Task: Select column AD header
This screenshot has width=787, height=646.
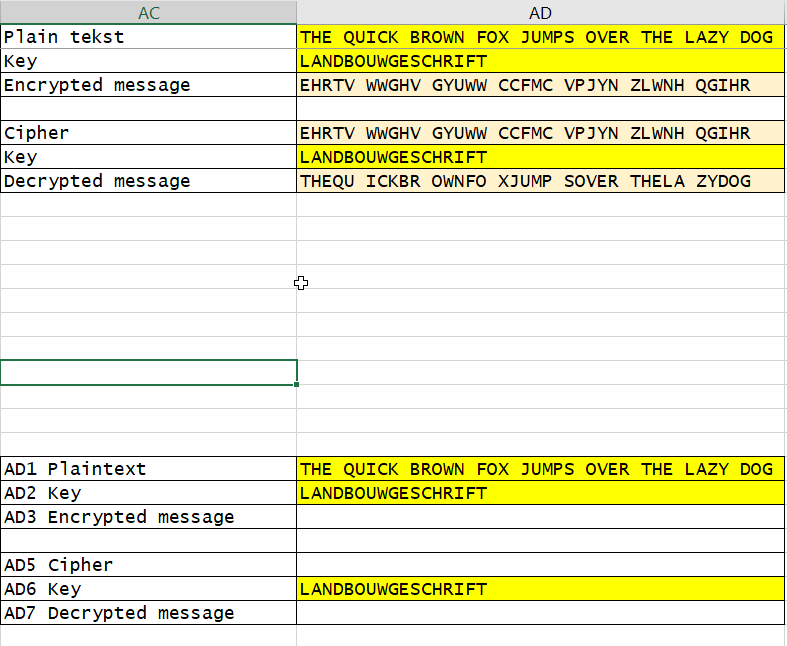Action: [x=541, y=13]
